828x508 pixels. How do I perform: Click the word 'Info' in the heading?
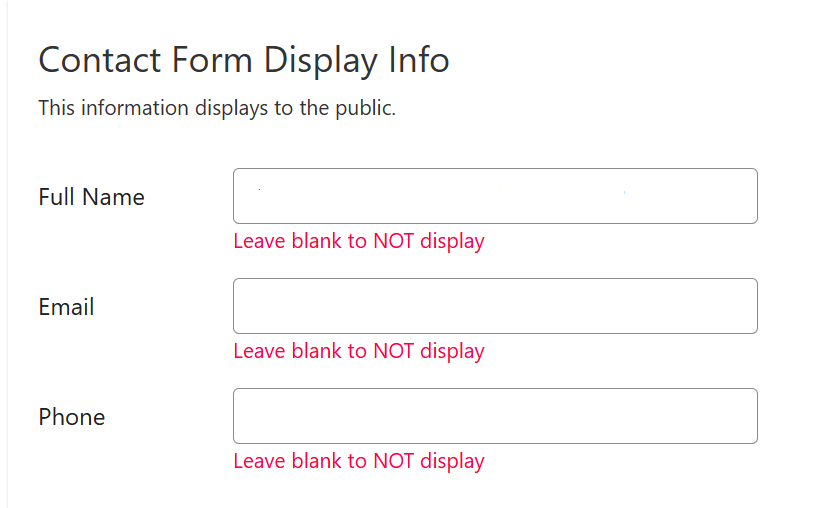[x=418, y=60]
